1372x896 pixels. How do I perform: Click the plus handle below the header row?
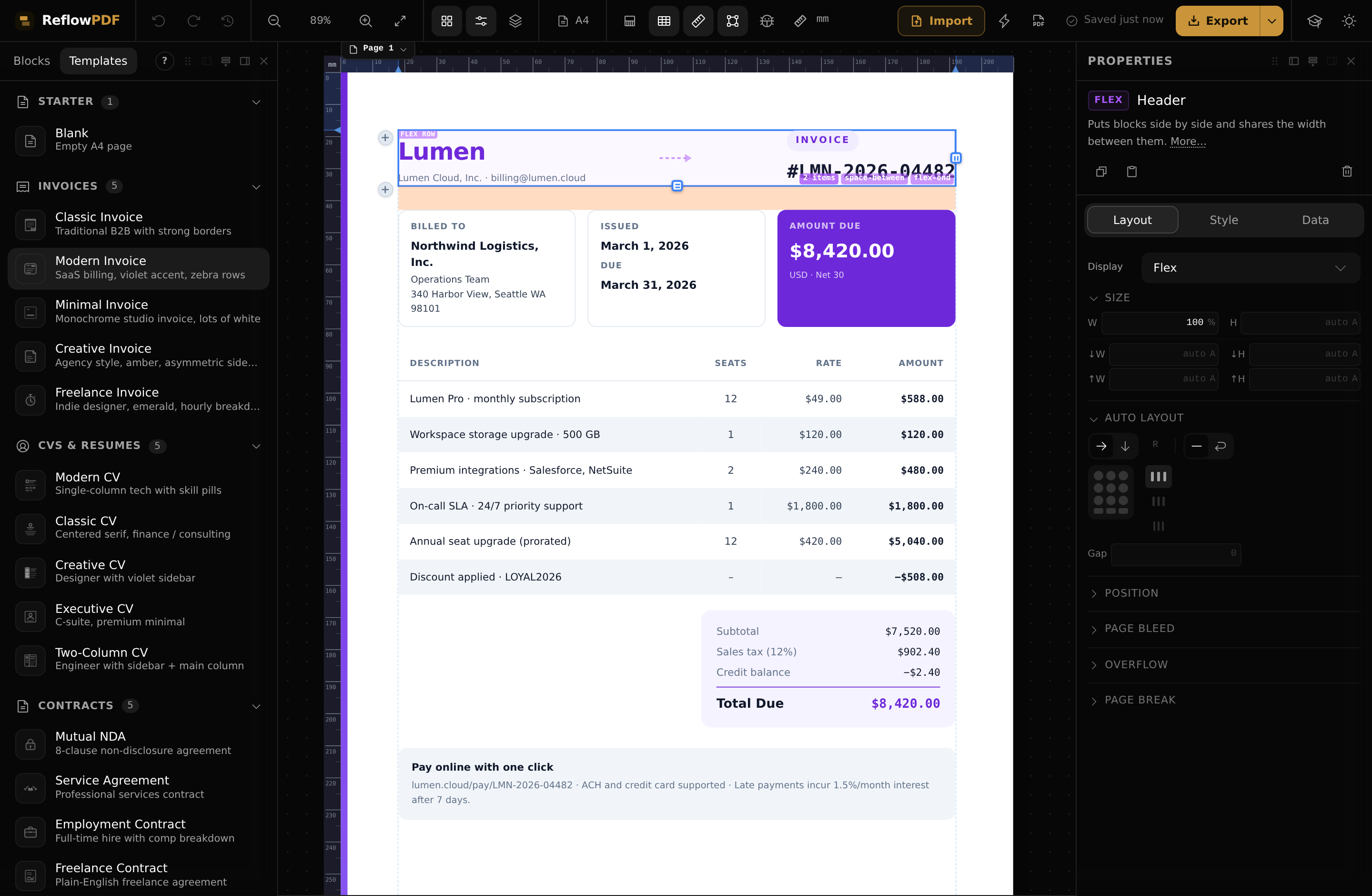tap(385, 190)
